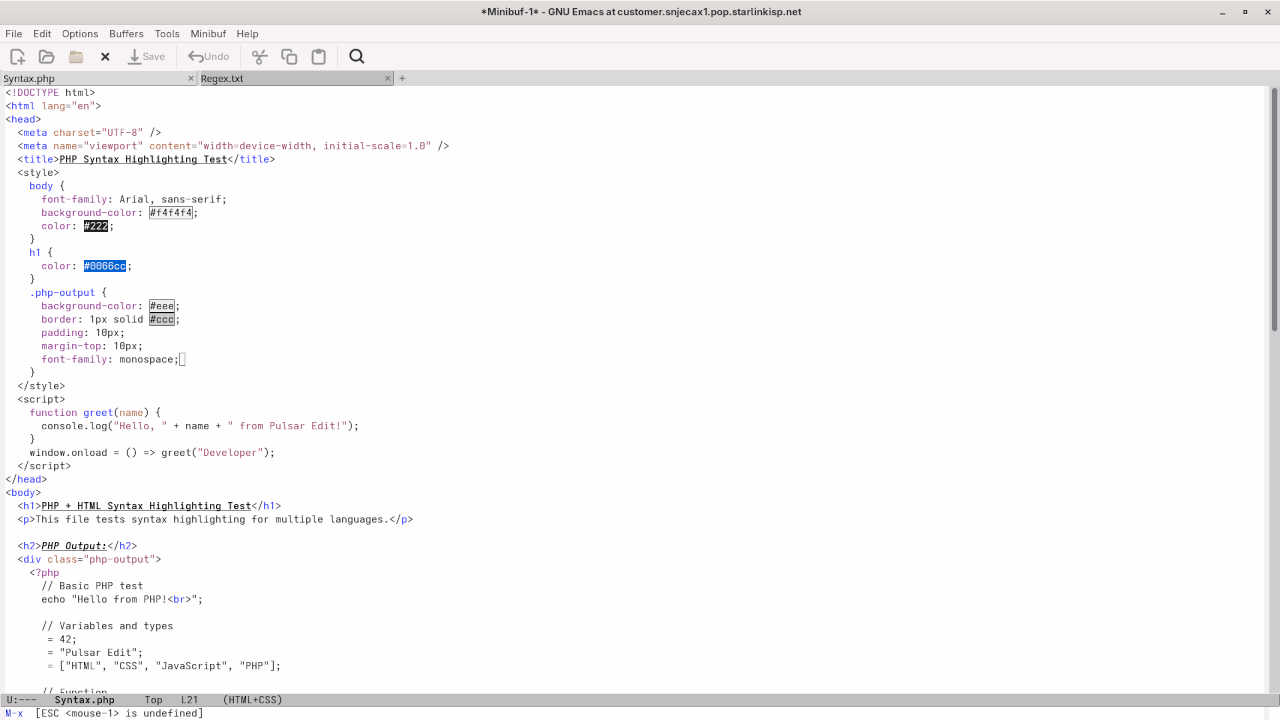
Task: Click the #eee color value
Action: coord(162,306)
